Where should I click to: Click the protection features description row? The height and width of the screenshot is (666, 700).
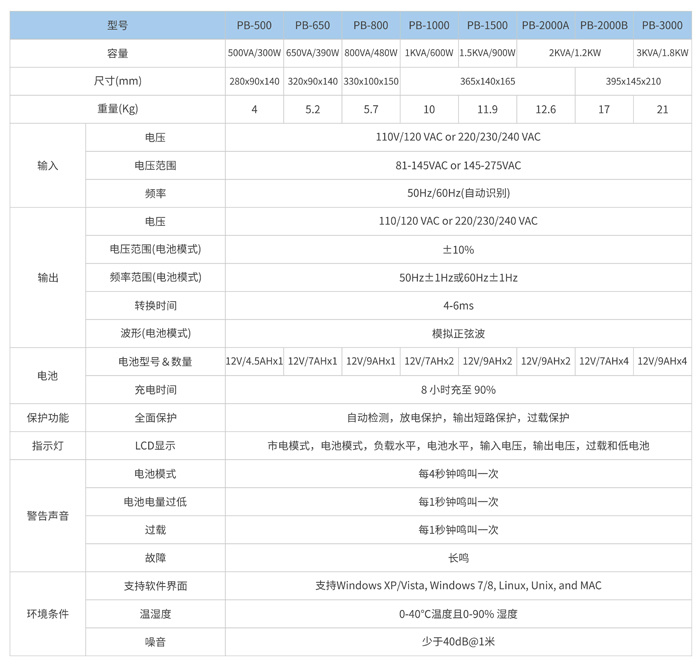click(x=458, y=418)
